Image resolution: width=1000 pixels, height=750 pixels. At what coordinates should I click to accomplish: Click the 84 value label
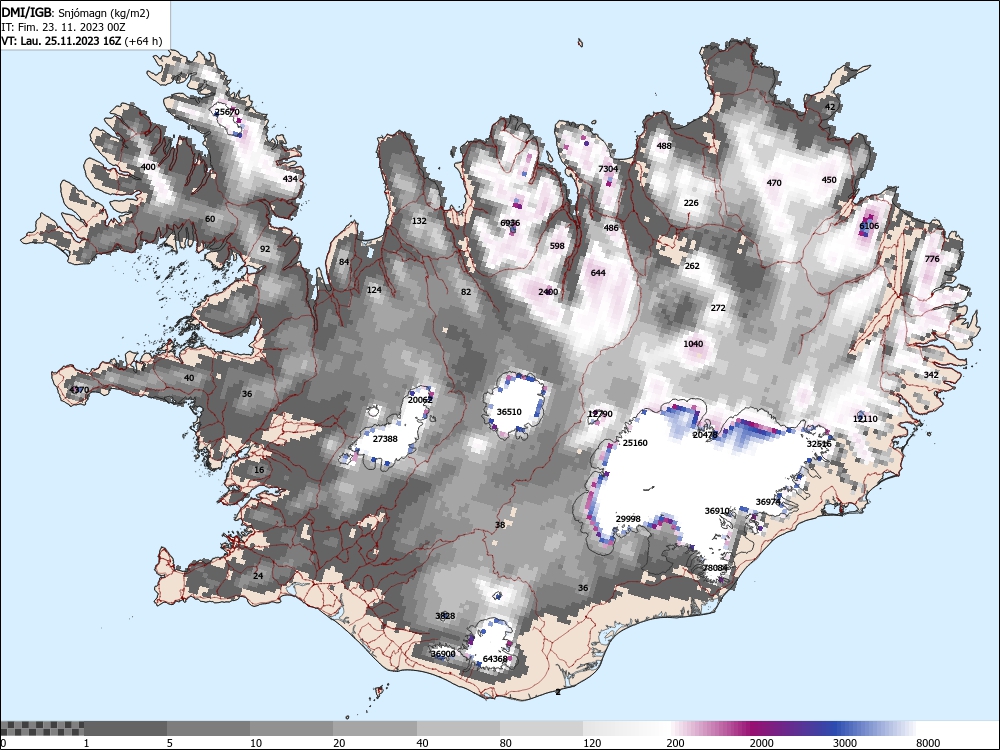(x=344, y=261)
